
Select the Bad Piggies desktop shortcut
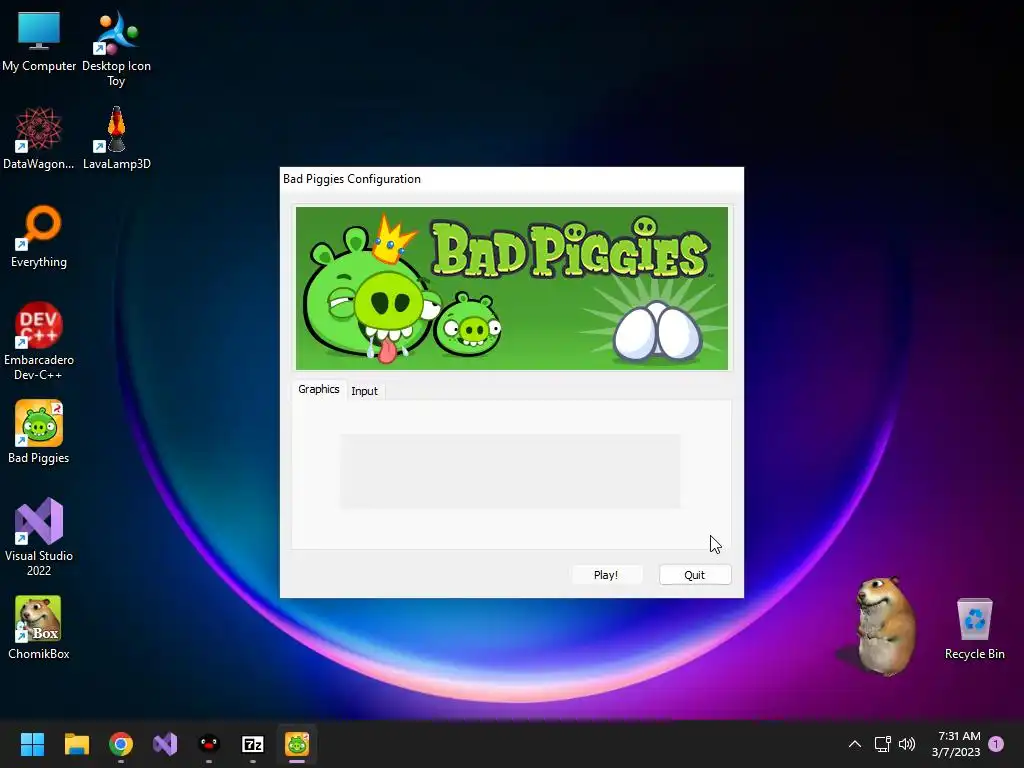tap(39, 432)
